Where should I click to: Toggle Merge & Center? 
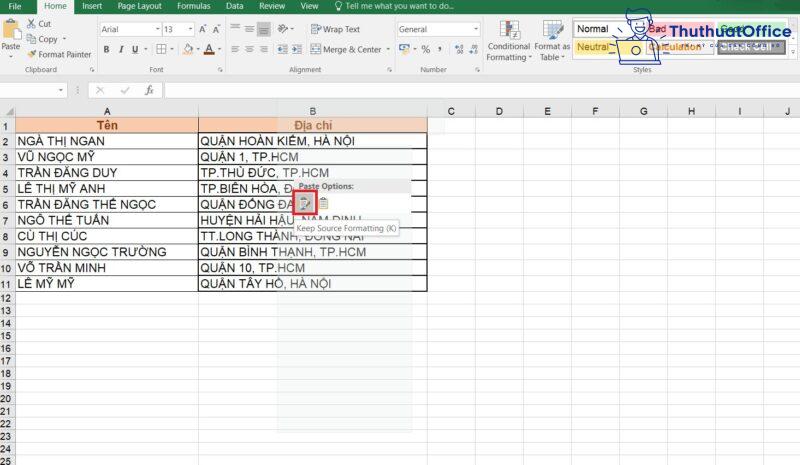click(346, 50)
